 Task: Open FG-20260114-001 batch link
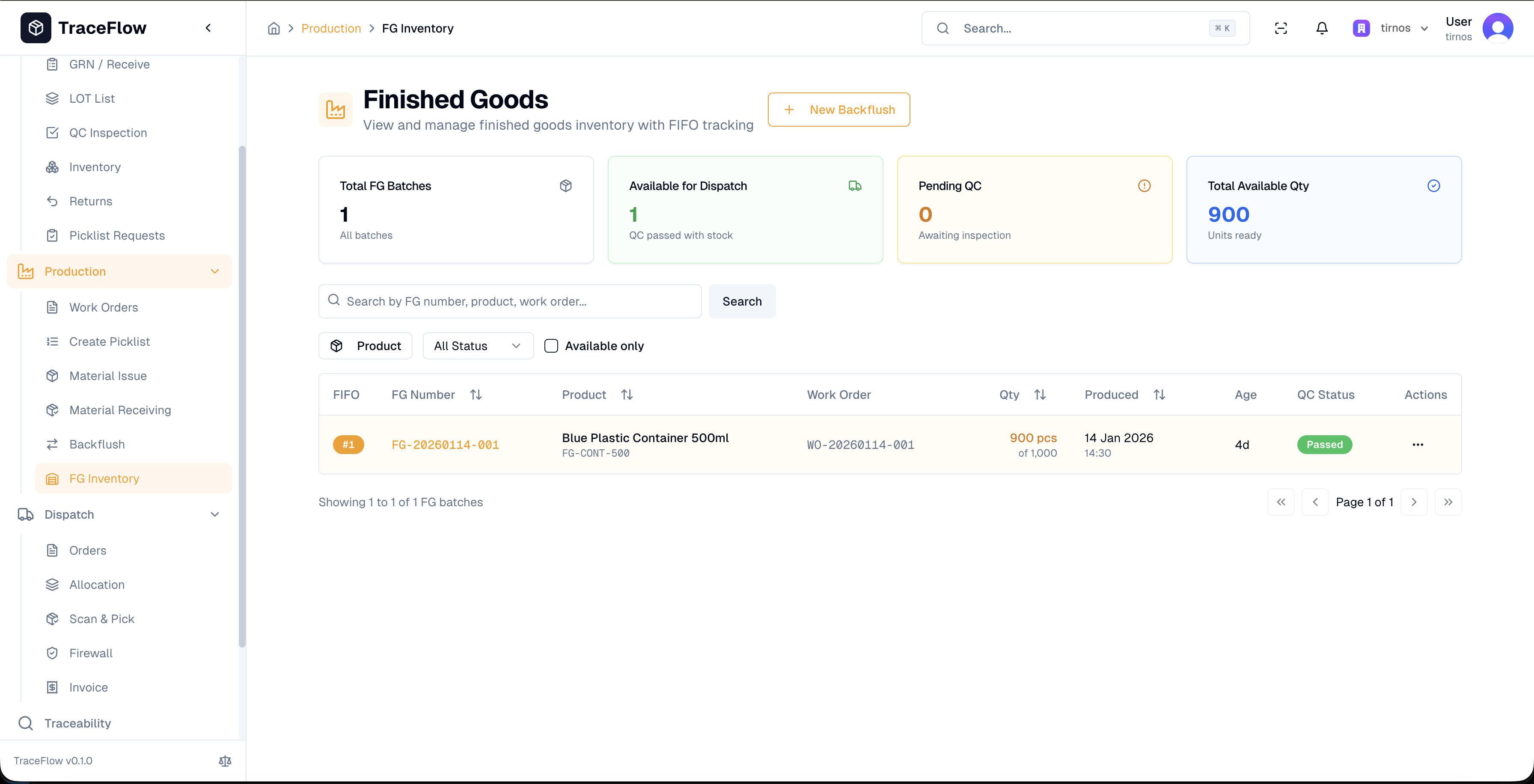(x=445, y=445)
